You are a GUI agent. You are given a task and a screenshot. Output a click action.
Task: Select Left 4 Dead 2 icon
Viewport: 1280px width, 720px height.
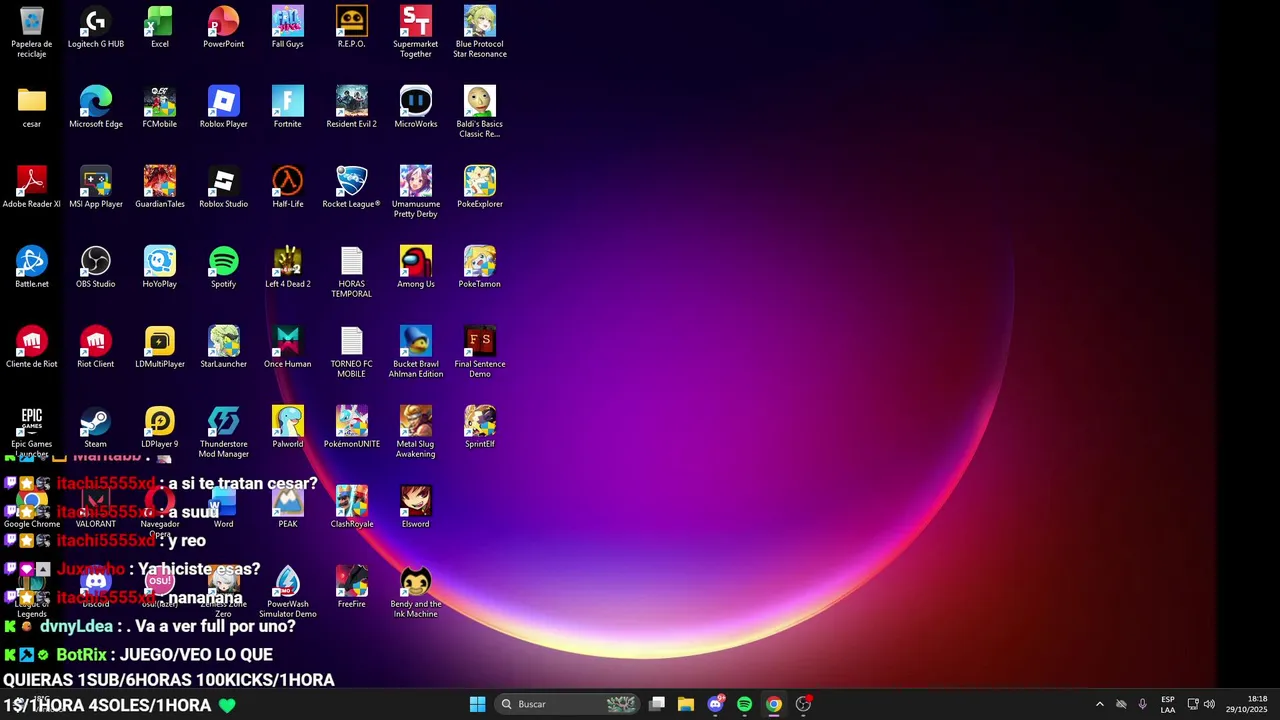click(x=288, y=267)
